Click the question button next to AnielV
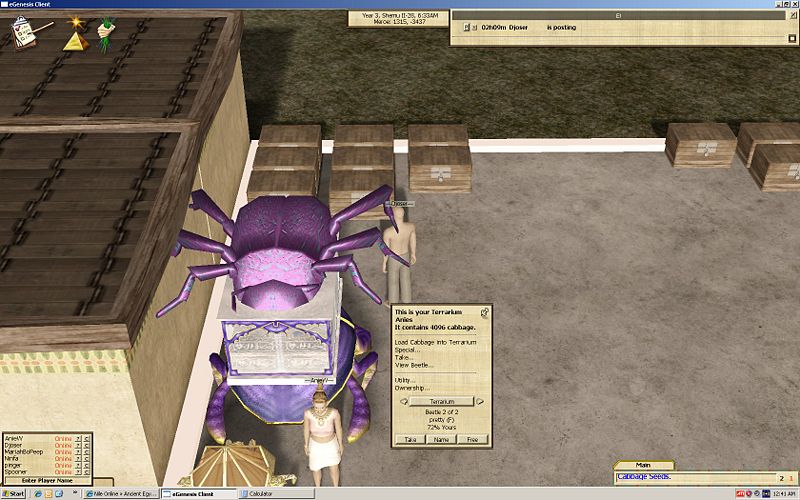This screenshot has width=800, height=500. pyautogui.click(x=78, y=439)
